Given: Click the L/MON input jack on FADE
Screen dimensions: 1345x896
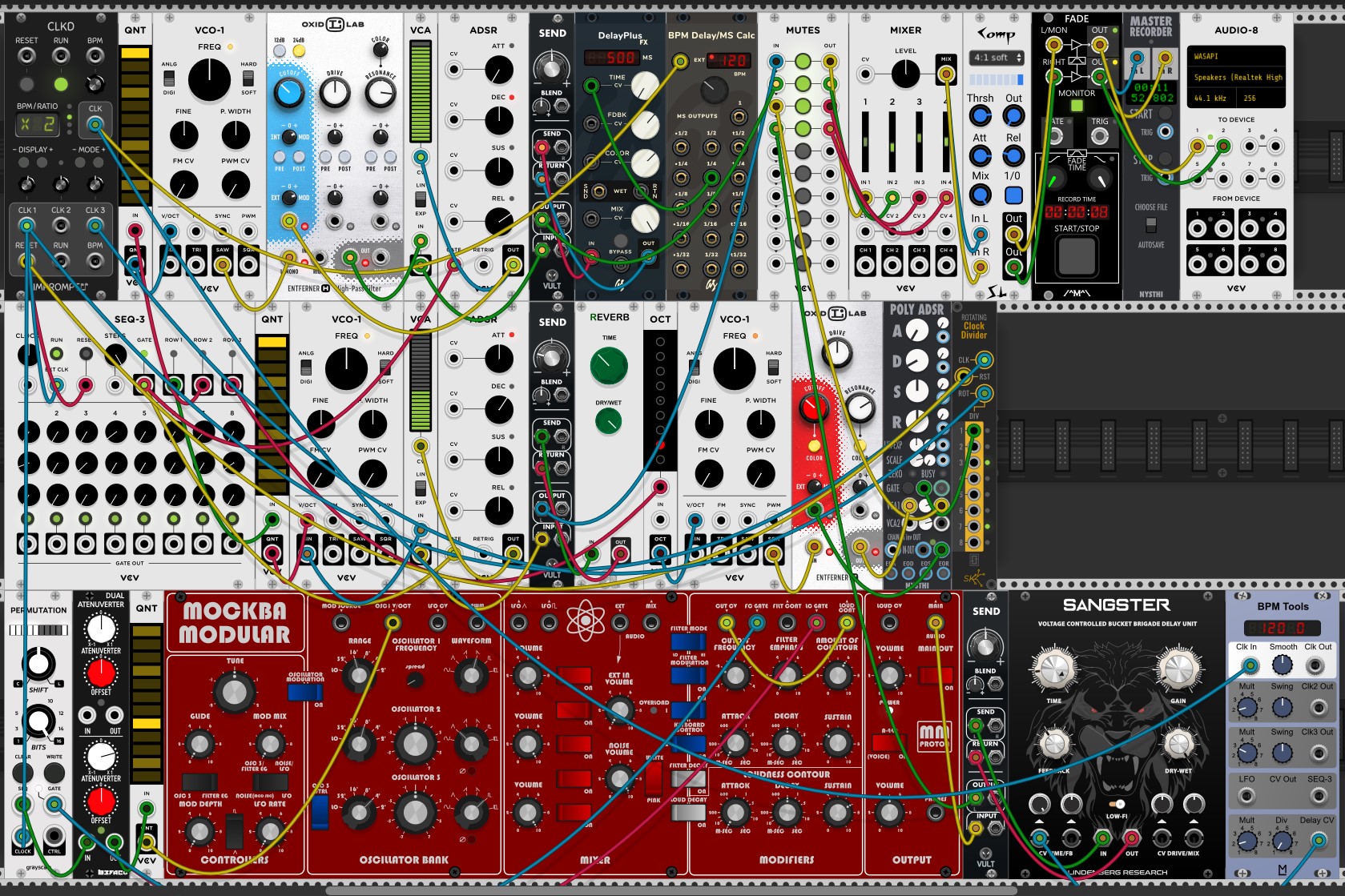Looking at the screenshot, I should tap(1053, 46).
